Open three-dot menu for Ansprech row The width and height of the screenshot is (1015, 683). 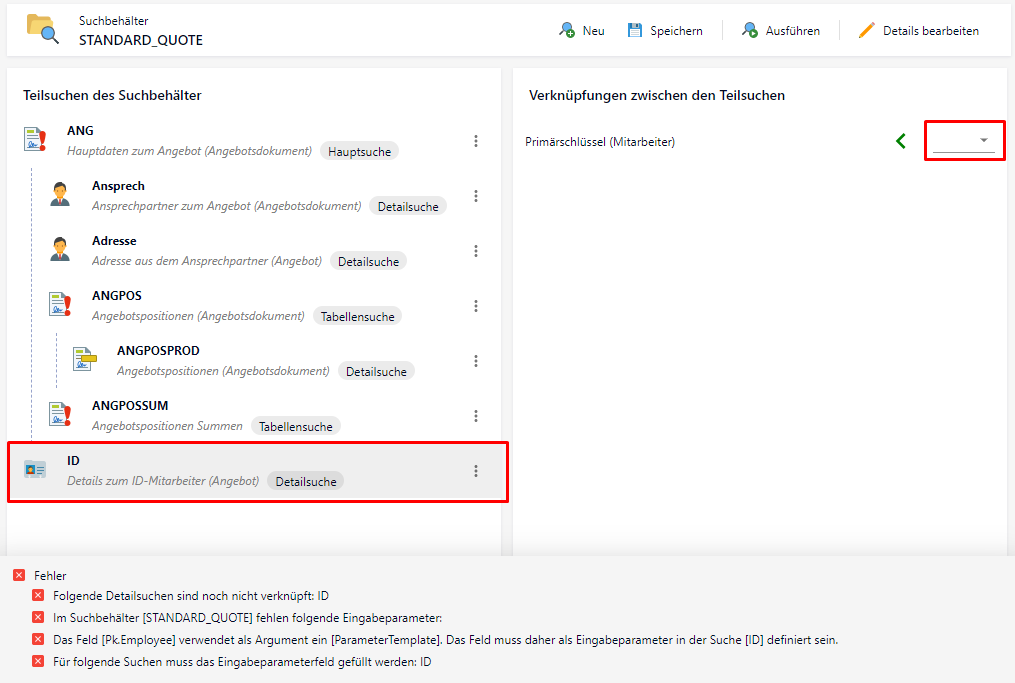[x=476, y=196]
